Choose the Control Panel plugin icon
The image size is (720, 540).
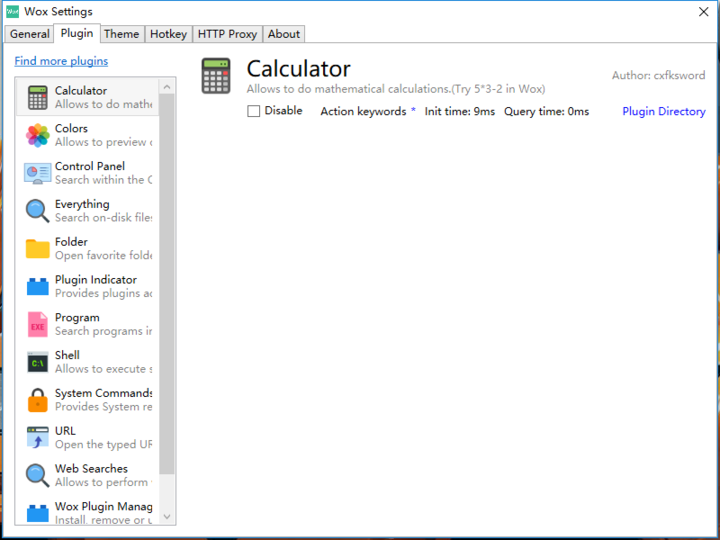click(x=38, y=173)
